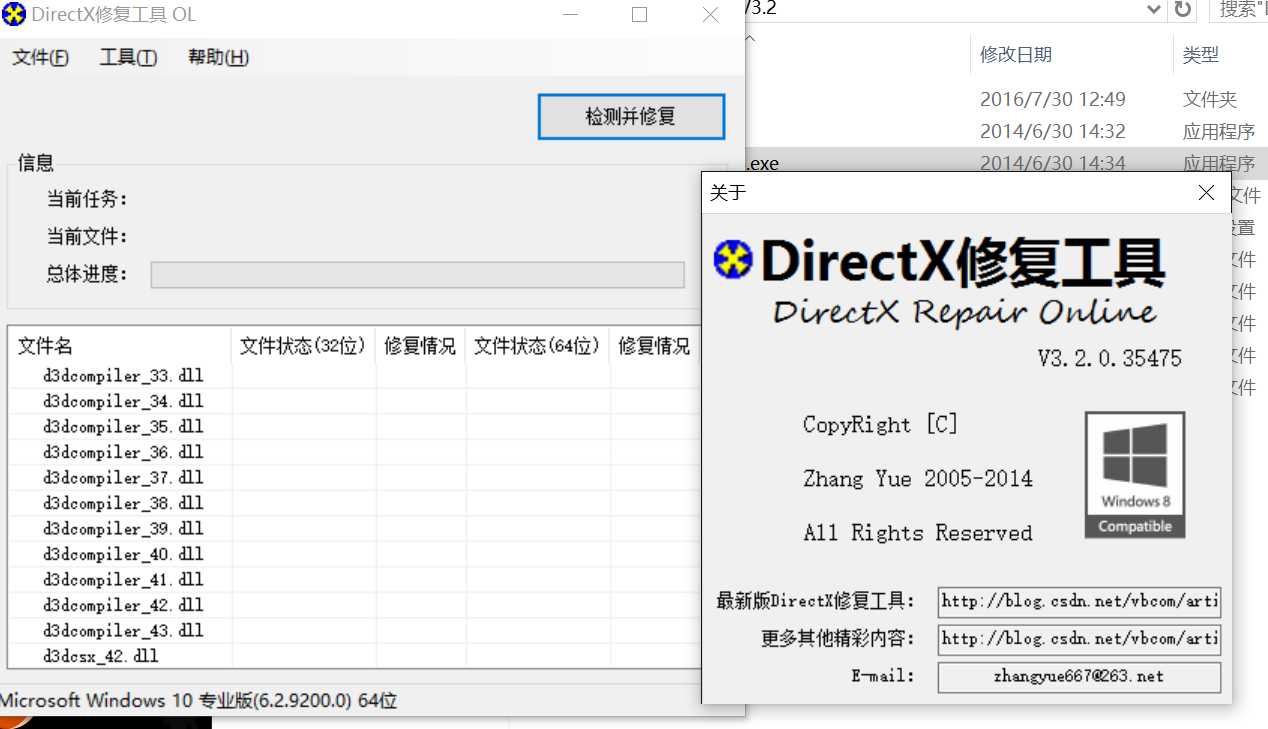This screenshot has width=1268, height=729.
Task: Select row d3dcompiler_34.dll
Action: point(355,401)
